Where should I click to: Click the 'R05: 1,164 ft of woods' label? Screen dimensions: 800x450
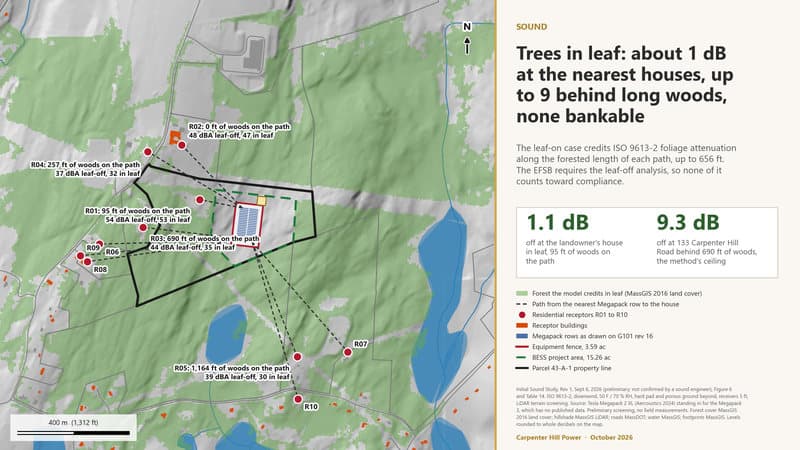(232, 368)
